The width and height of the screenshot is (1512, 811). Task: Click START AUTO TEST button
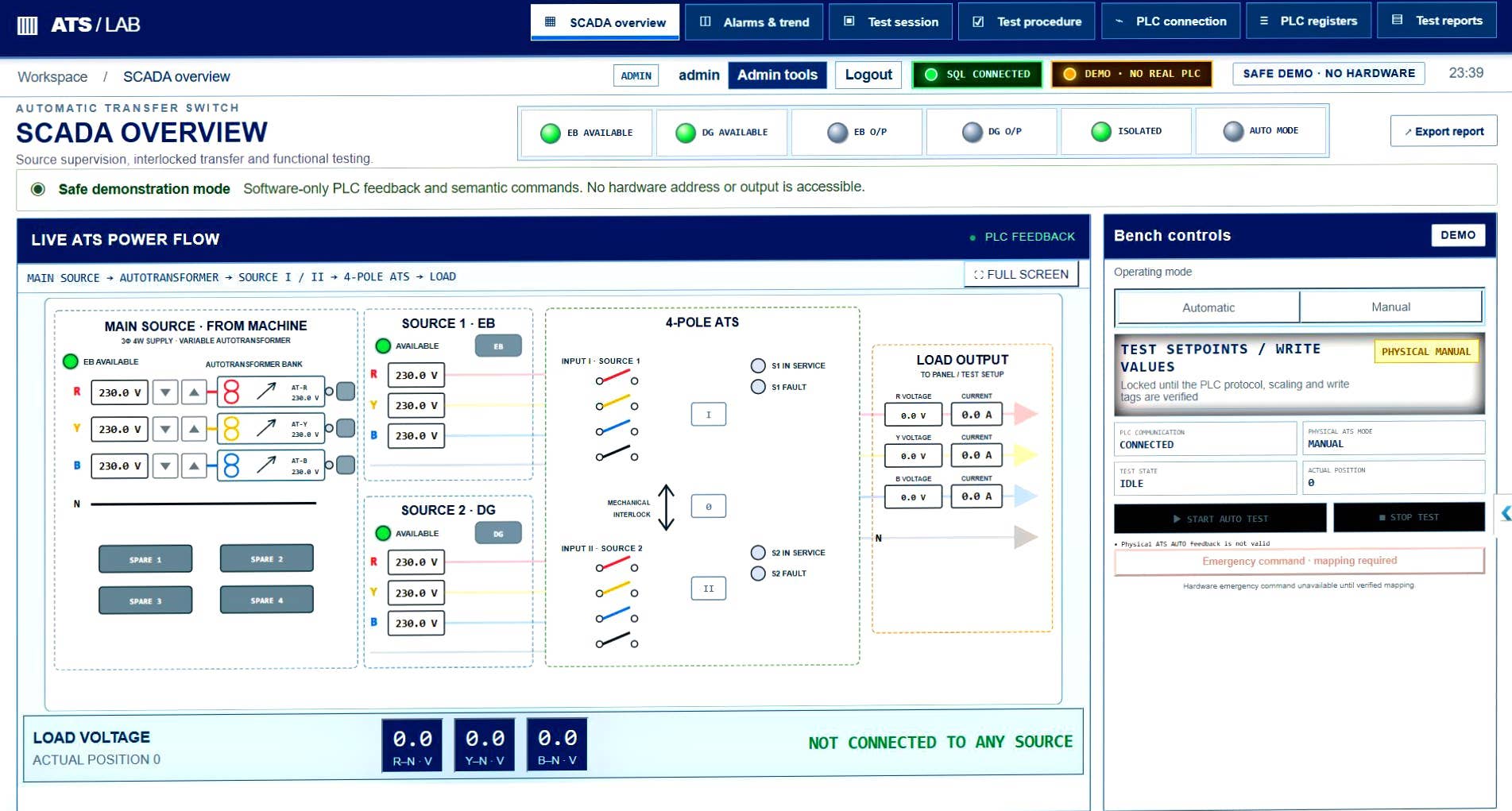point(1220,519)
